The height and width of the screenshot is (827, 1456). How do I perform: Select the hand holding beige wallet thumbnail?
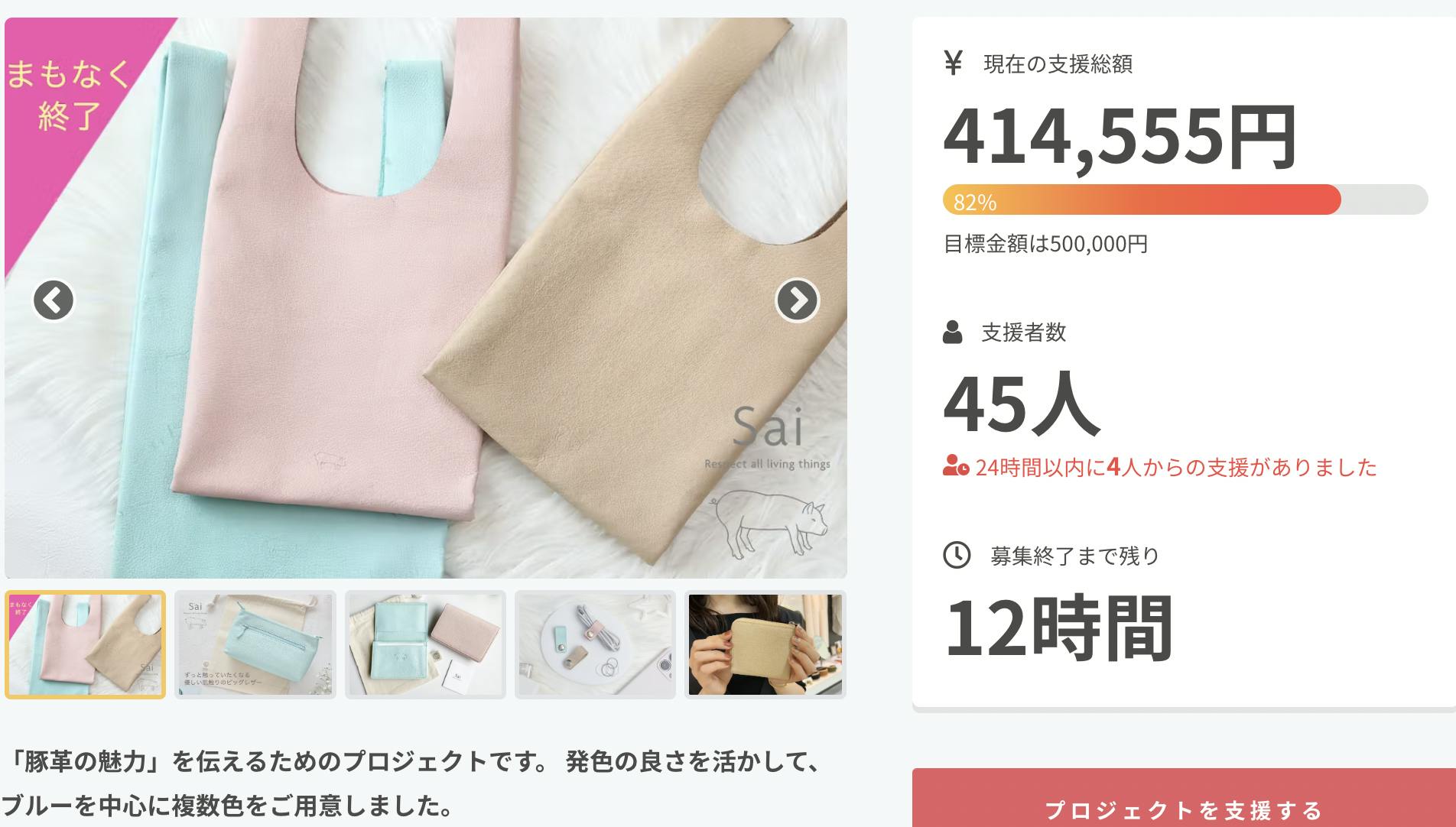[x=765, y=644]
